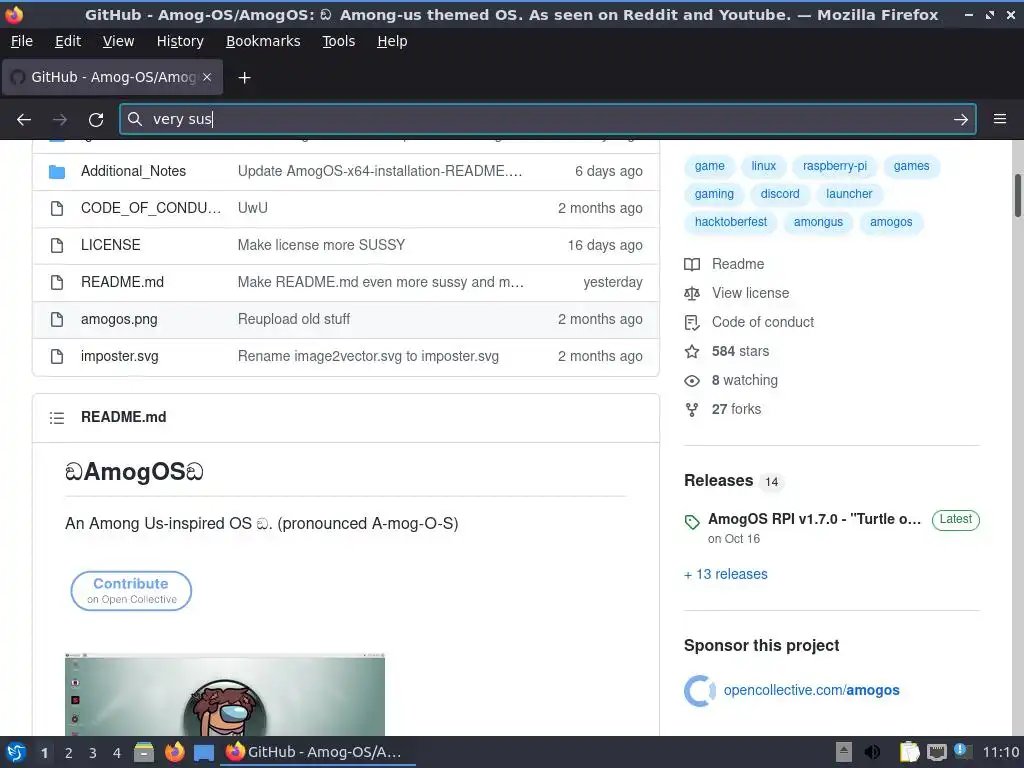Image resolution: width=1024 pixels, height=768 pixels.
Task: Click the fork icon beside 27 forks
Action: (x=692, y=409)
